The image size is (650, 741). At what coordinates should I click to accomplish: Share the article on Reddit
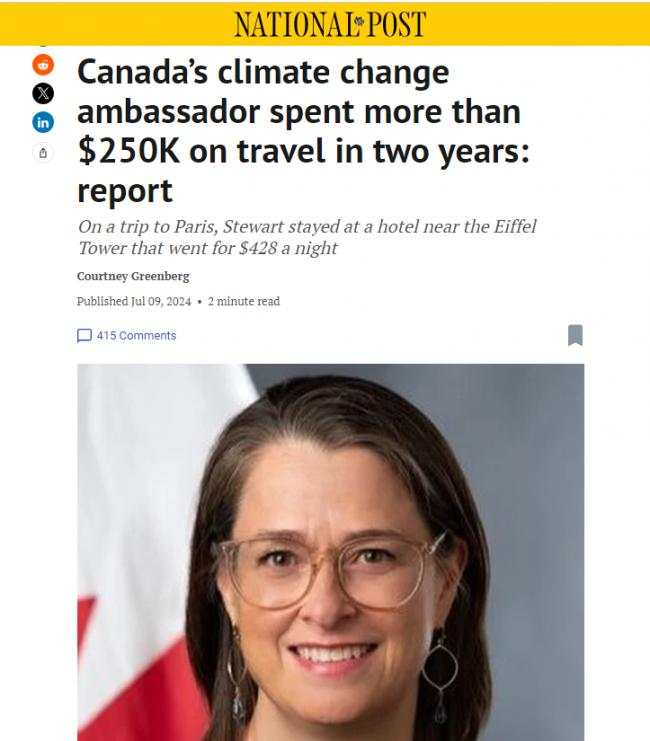[x=43, y=65]
